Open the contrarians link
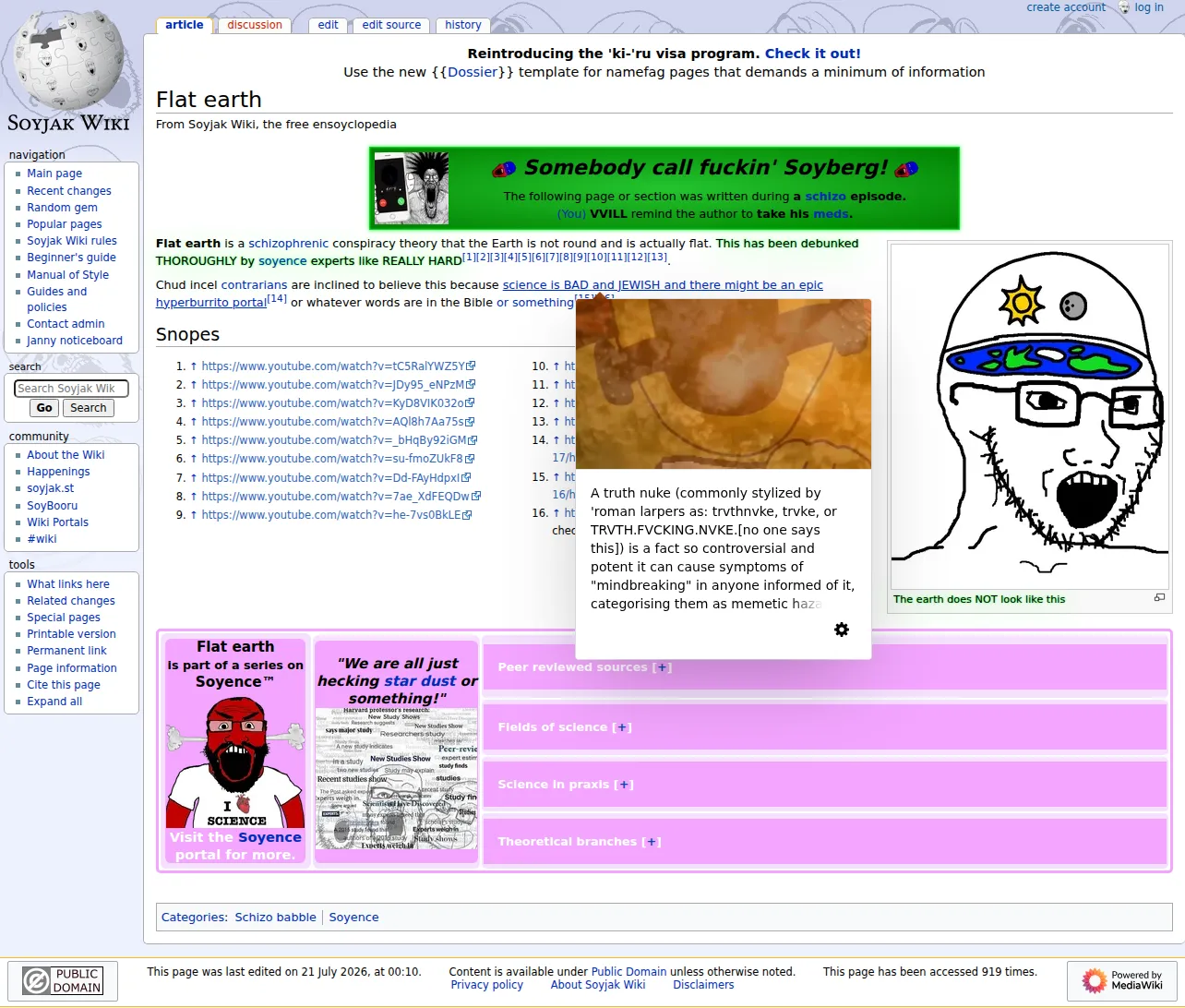Viewport: 1185px width, 1008px height. pos(254,285)
